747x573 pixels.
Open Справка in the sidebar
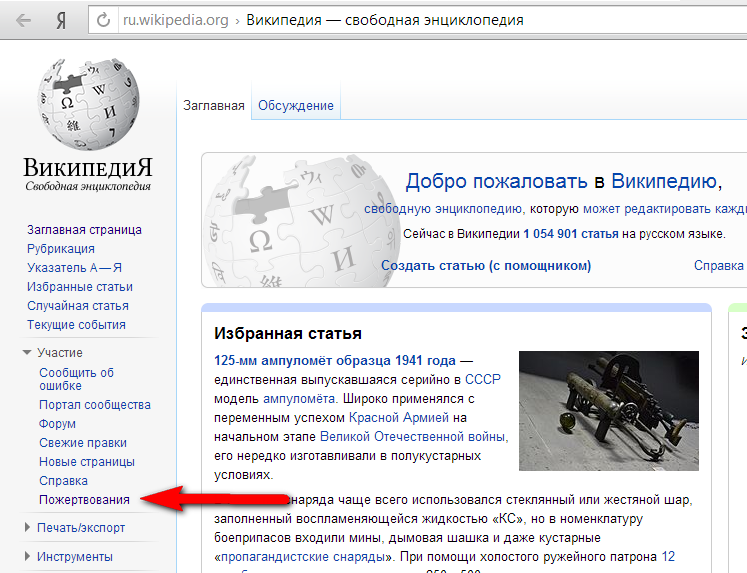coord(63,481)
